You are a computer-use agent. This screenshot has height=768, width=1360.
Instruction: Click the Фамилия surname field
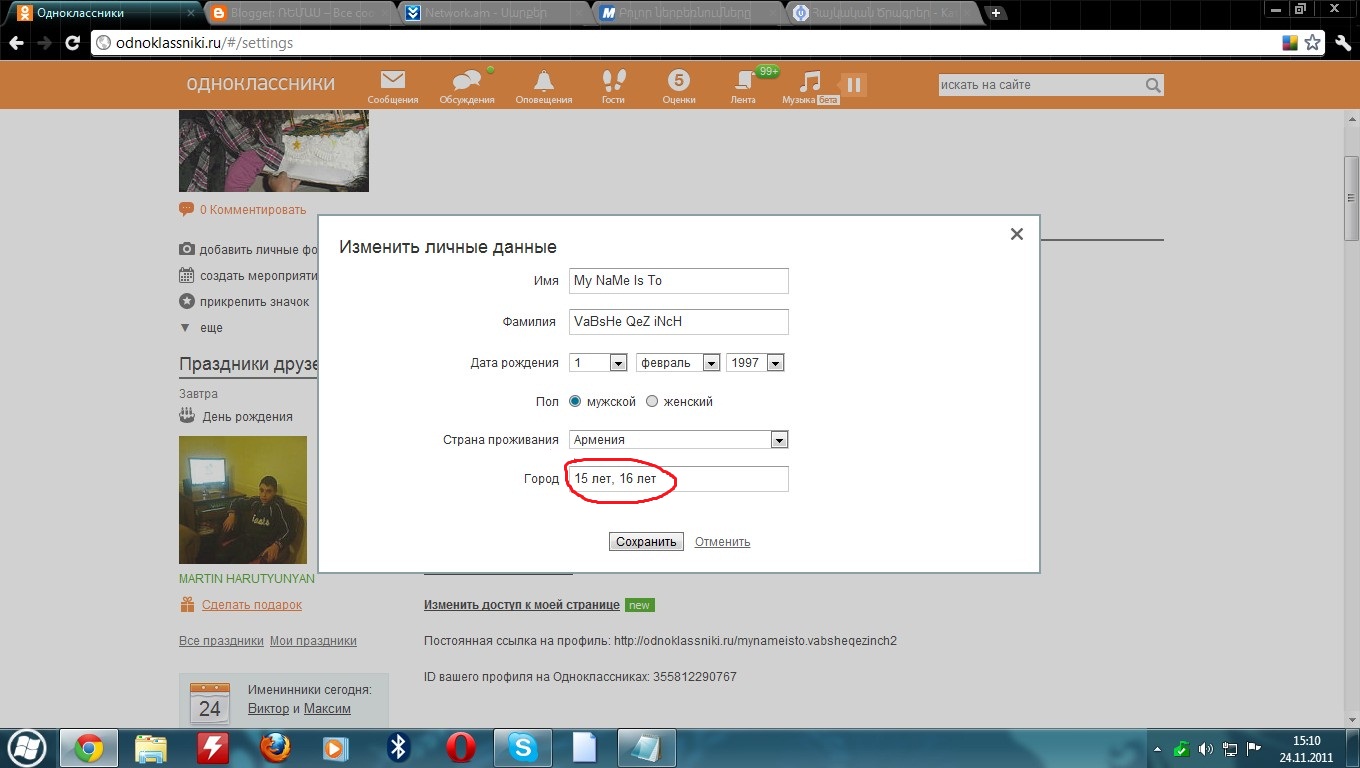click(678, 322)
